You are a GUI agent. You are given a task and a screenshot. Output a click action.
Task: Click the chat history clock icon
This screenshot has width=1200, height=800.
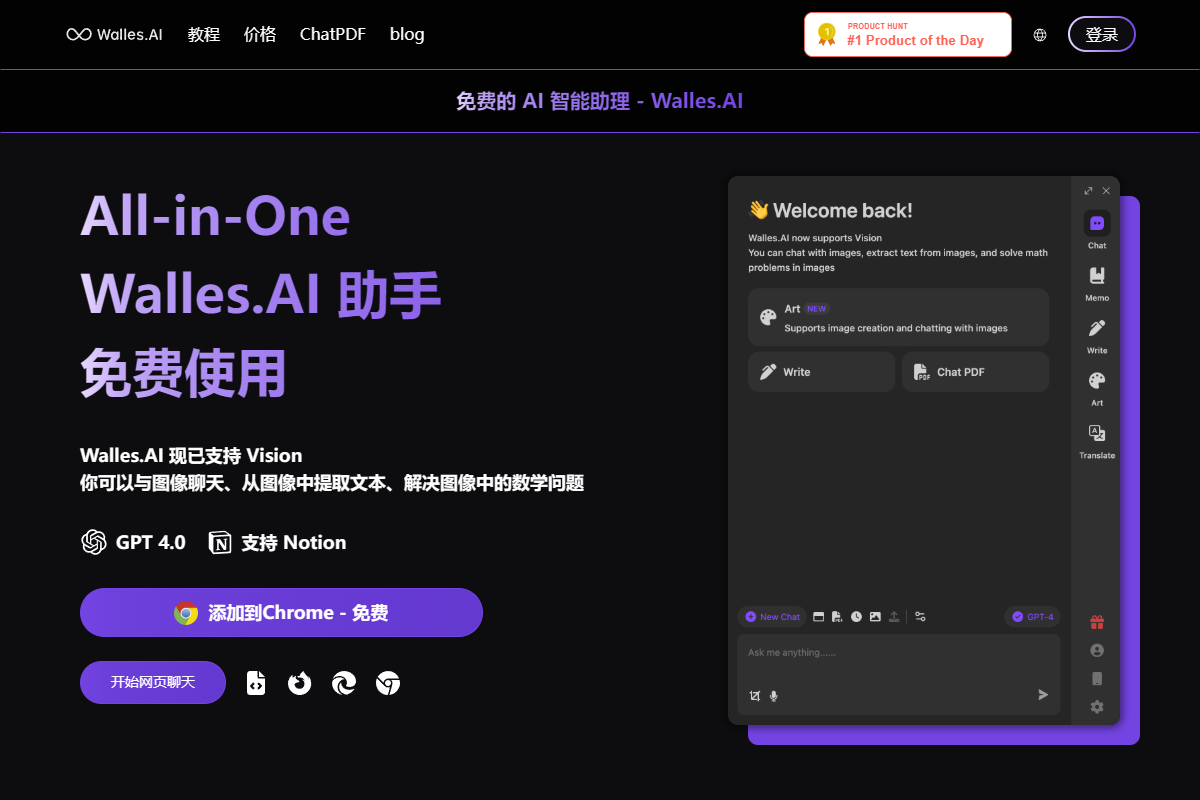click(856, 617)
